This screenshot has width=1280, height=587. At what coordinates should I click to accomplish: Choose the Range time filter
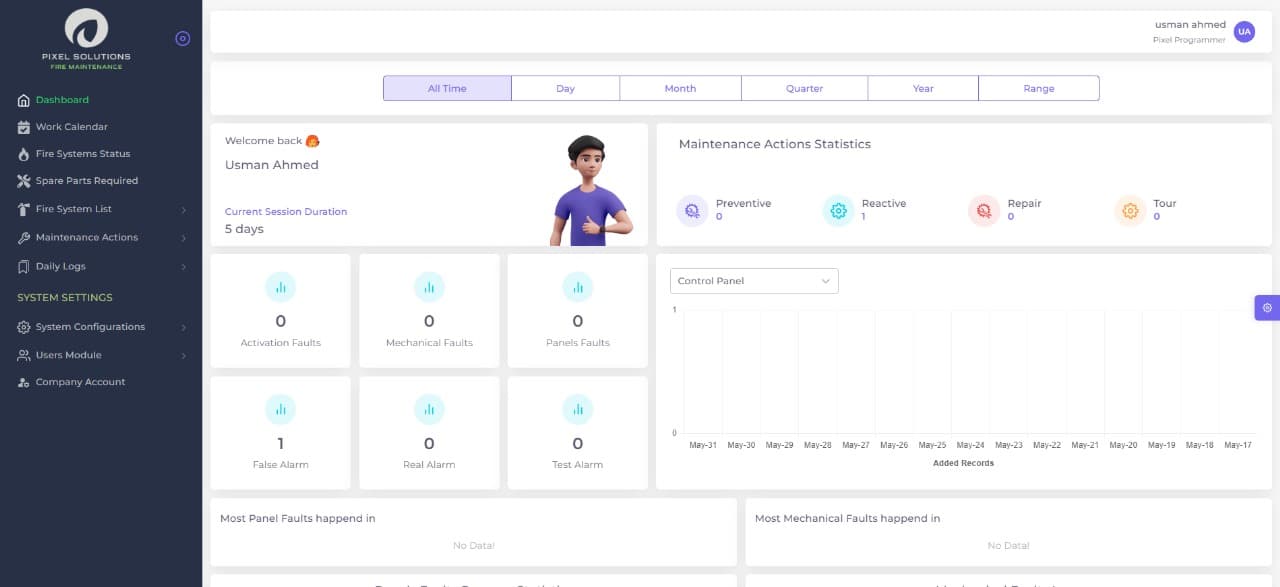pyautogui.click(x=1038, y=89)
